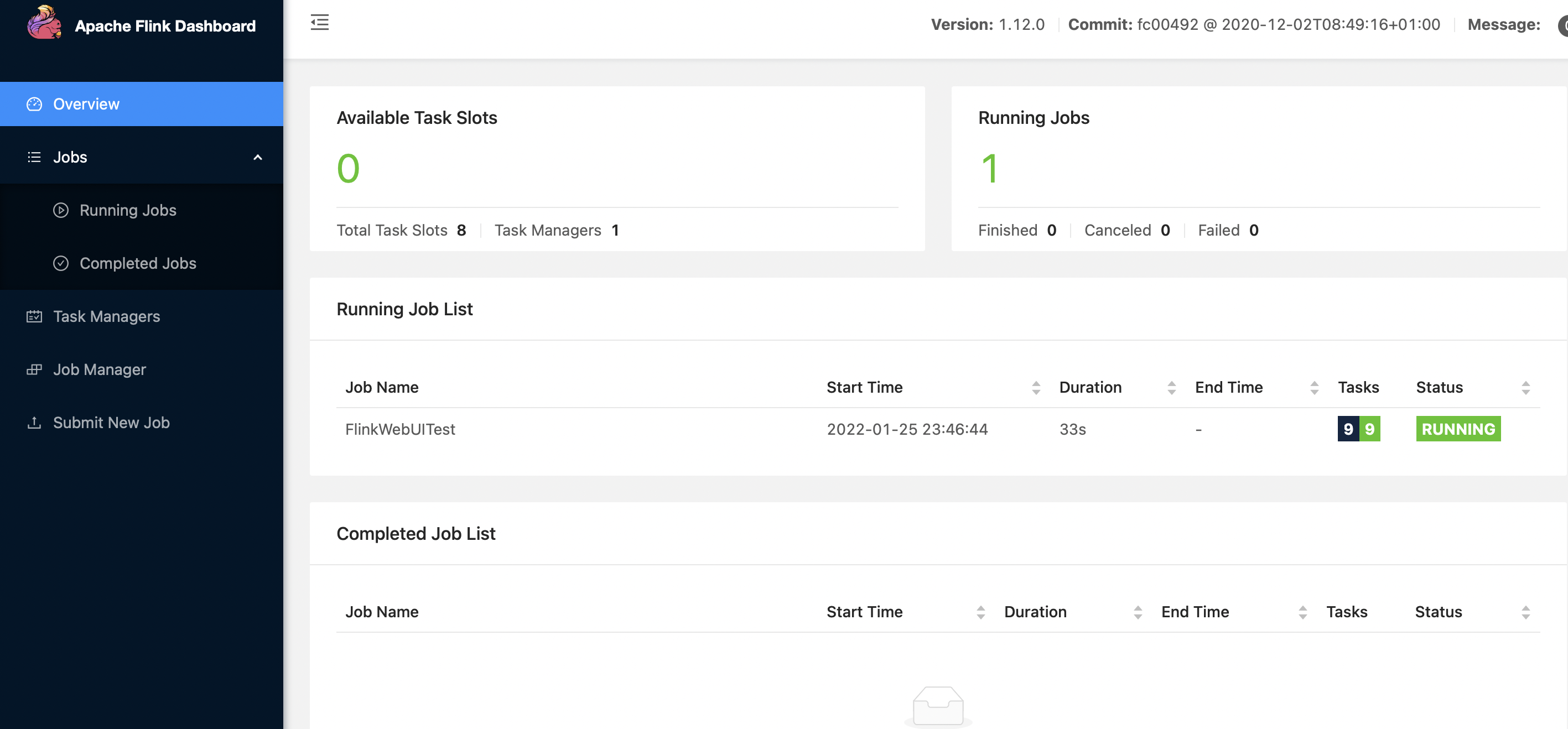The image size is (1568, 729).
Task: Click the Submit New Job upload icon
Action: pyautogui.click(x=34, y=423)
